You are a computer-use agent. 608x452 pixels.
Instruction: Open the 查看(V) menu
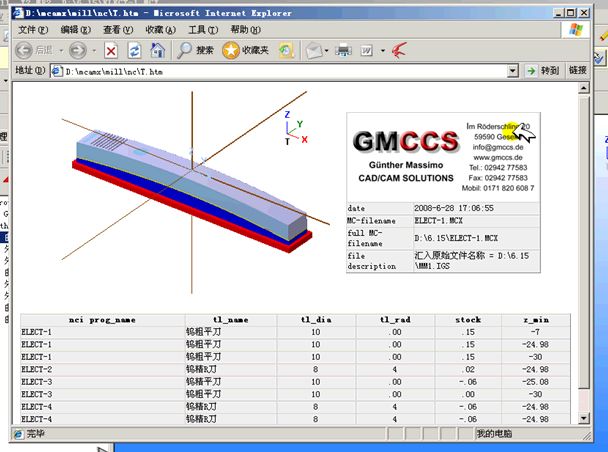118,29
